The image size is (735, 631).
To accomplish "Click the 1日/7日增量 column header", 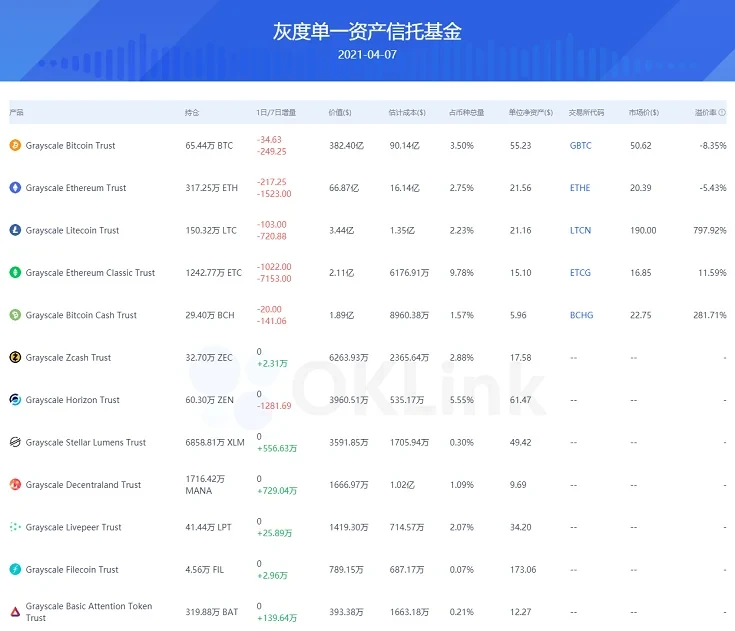I will click(x=276, y=113).
